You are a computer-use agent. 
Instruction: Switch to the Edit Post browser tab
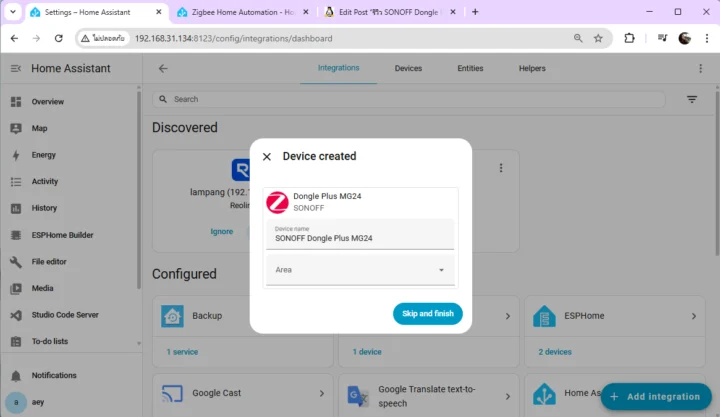point(388,12)
